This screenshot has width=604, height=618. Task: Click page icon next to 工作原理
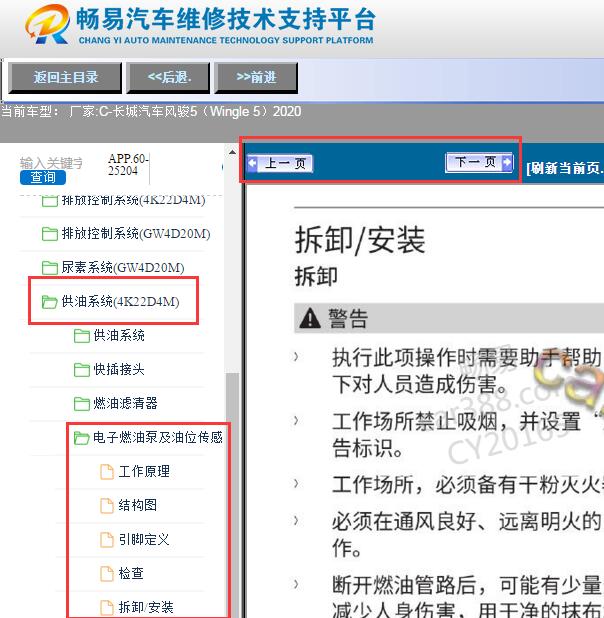tap(107, 472)
